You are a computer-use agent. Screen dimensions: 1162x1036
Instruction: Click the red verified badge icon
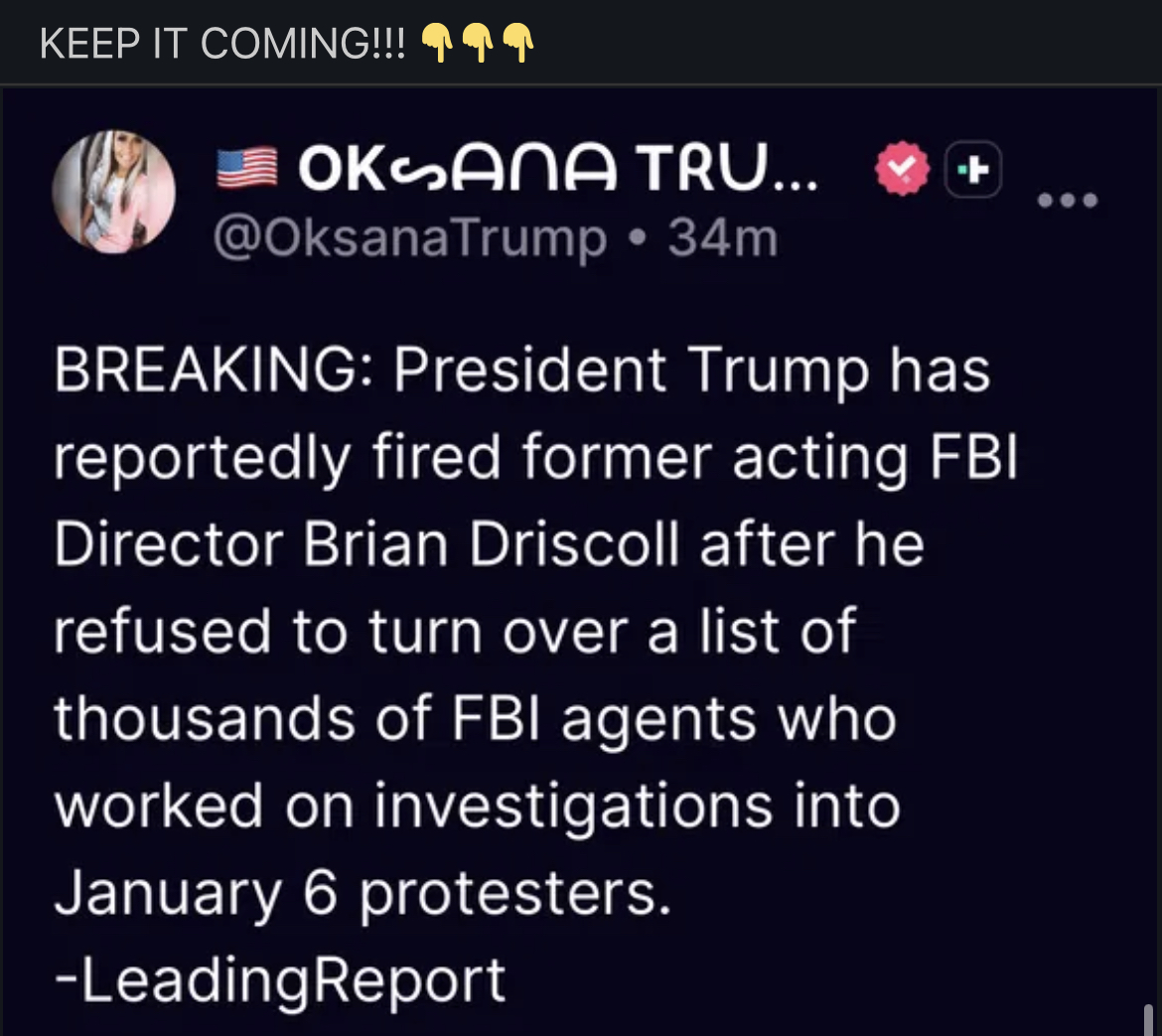pyautogui.click(x=901, y=173)
